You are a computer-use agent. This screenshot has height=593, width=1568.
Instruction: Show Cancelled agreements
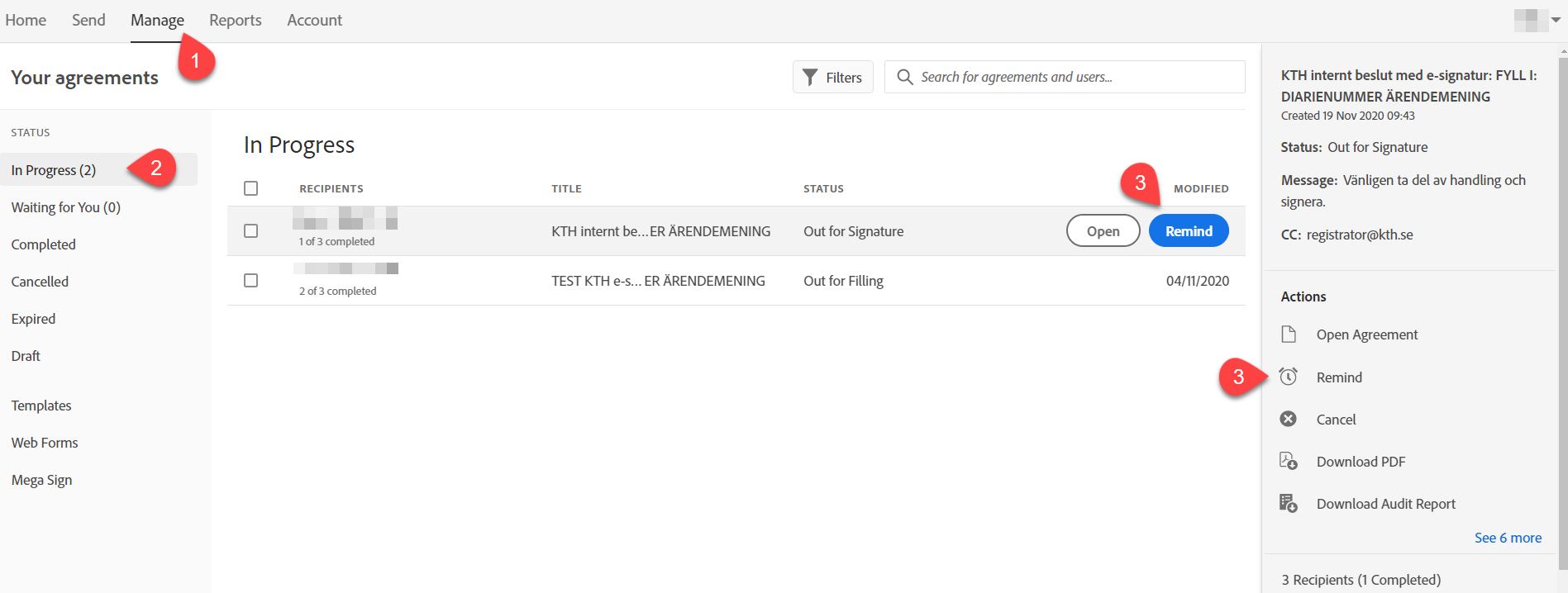tap(40, 282)
